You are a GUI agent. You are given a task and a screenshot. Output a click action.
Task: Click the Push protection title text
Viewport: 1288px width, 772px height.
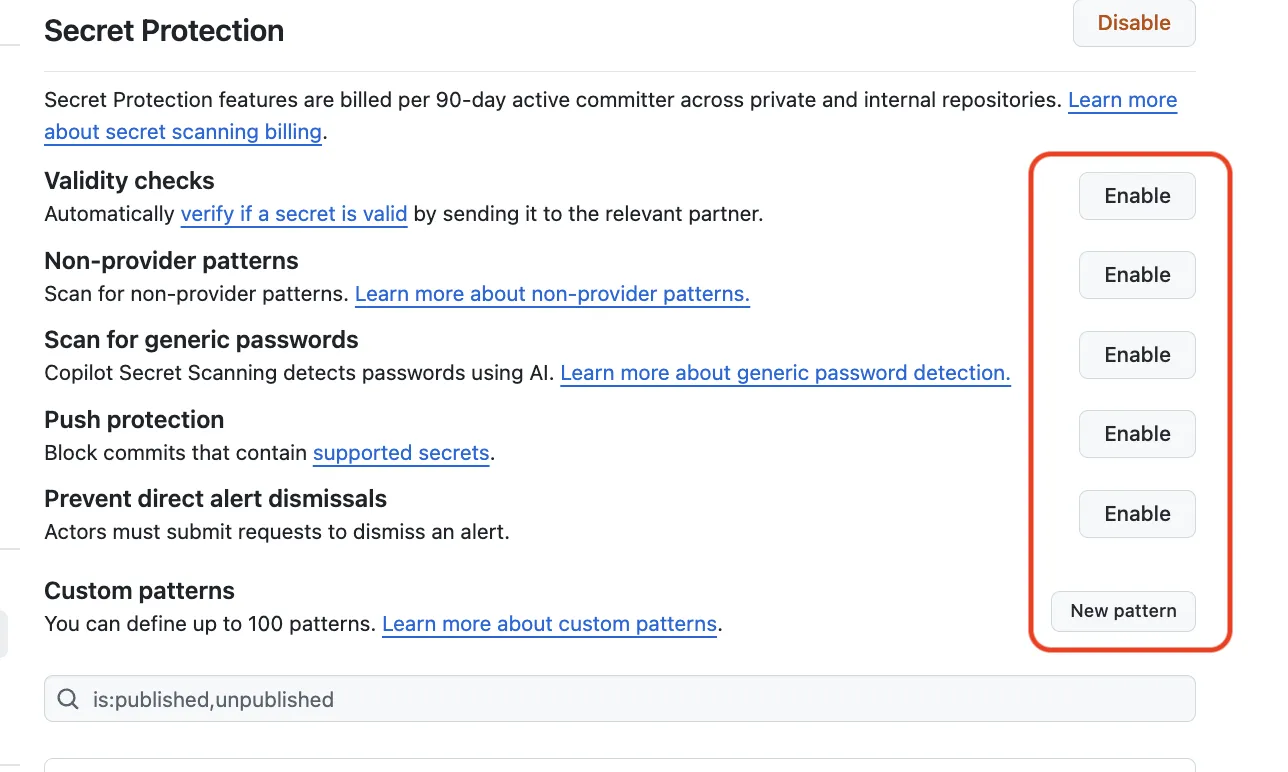[x=134, y=420]
